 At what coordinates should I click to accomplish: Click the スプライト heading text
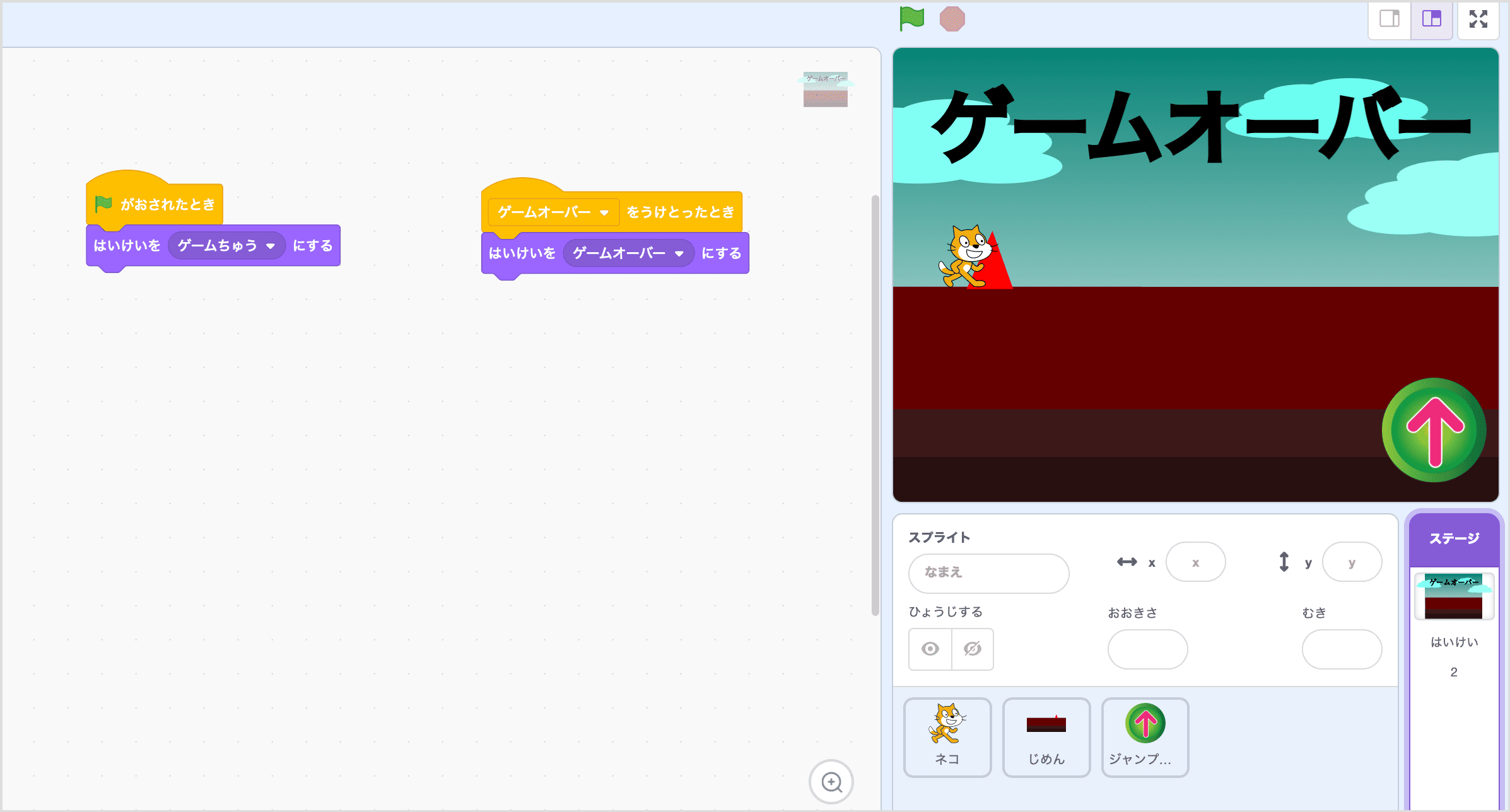pyautogui.click(x=939, y=538)
